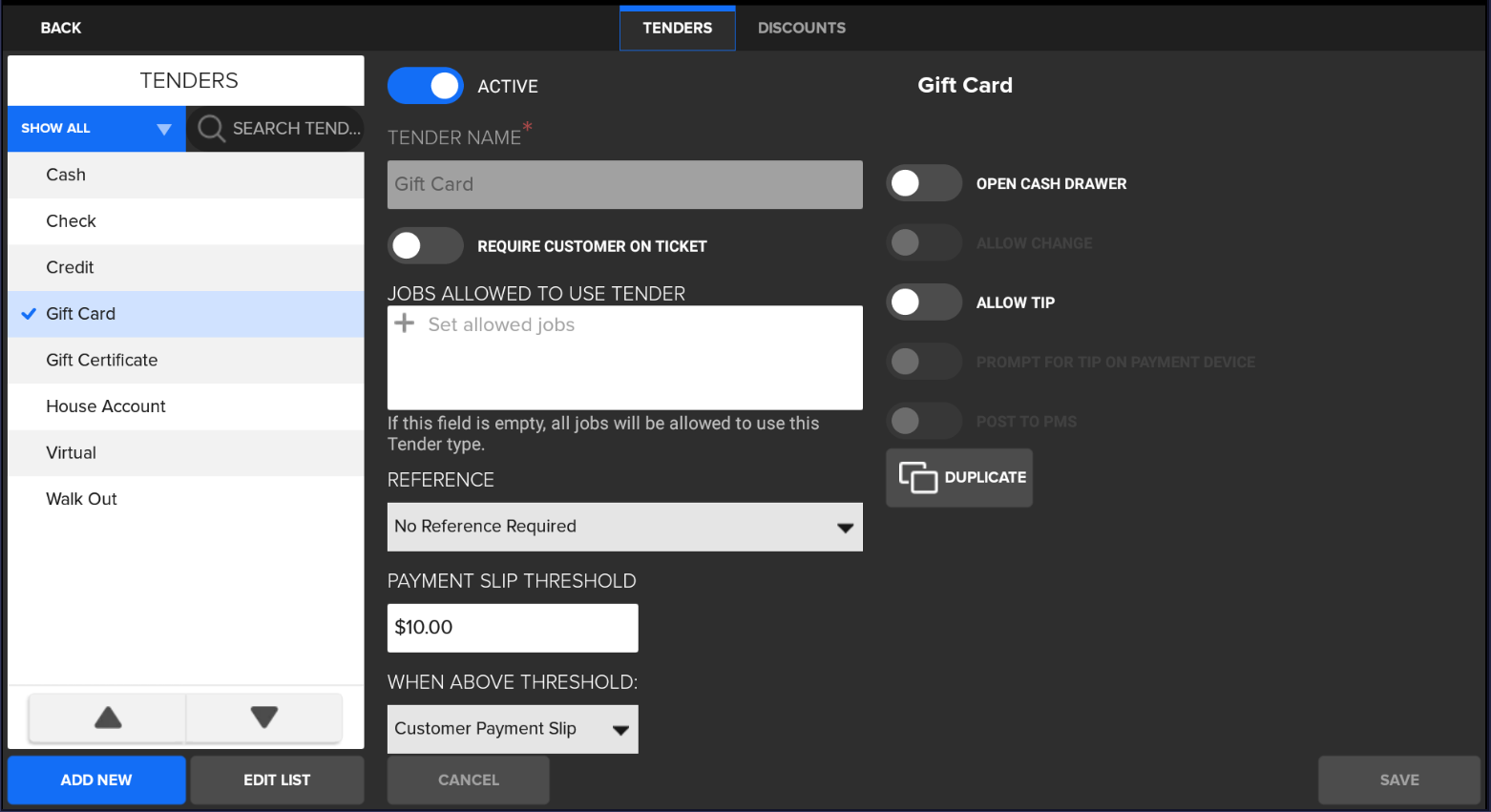Switch to the Discounts tab
1491x812 pixels.
[x=801, y=28]
